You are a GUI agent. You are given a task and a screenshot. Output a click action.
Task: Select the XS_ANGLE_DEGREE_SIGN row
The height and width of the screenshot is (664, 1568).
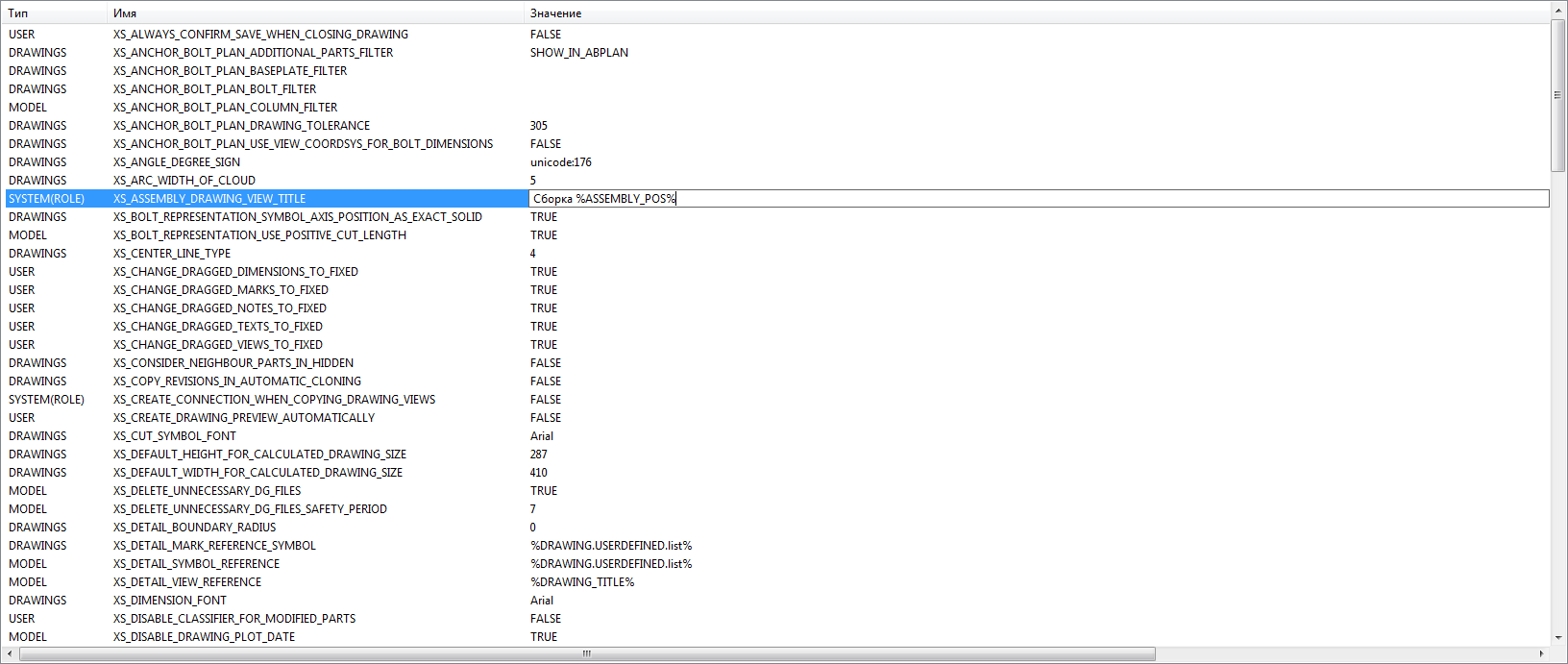point(177,162)
